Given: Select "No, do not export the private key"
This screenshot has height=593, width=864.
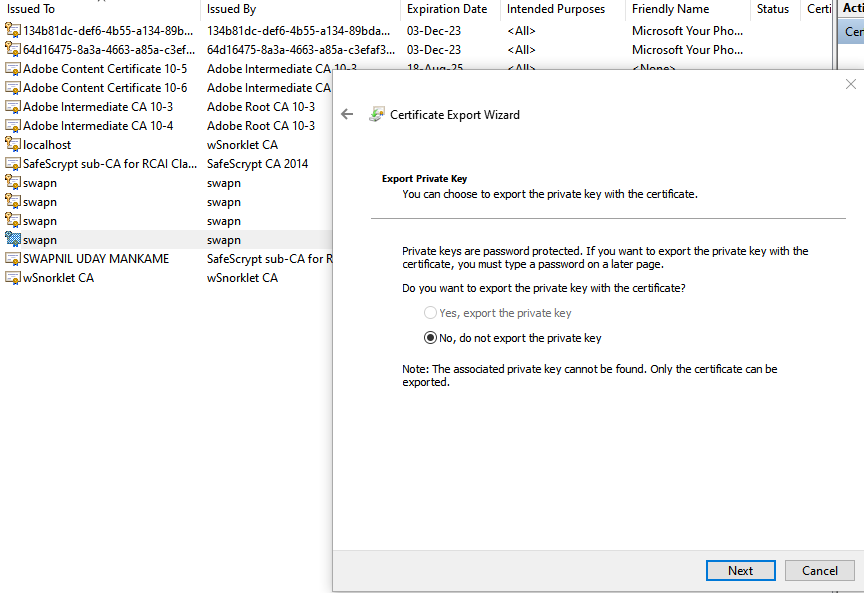Looking at the screenshot, I should [x=430, y=337].
